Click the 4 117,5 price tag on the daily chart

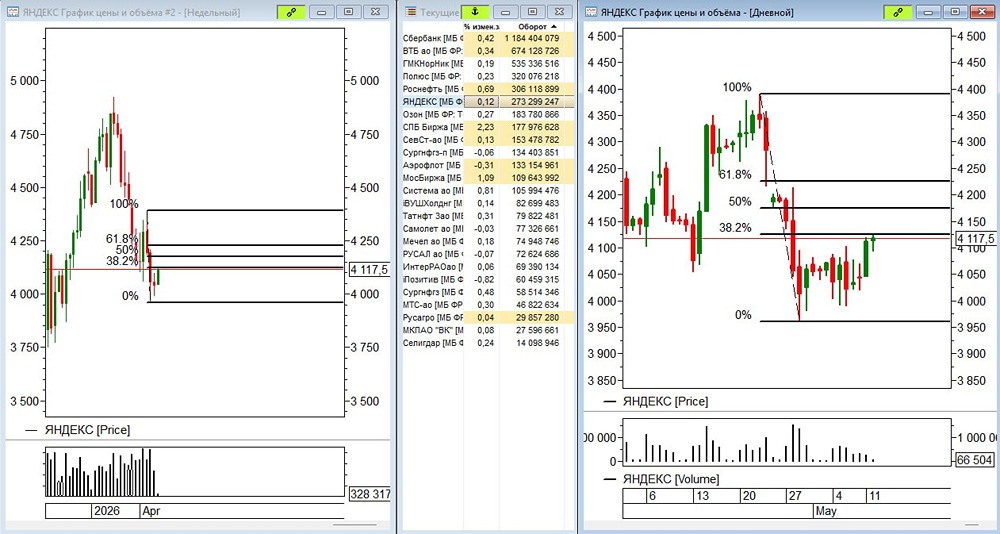(x=975, y=239)
